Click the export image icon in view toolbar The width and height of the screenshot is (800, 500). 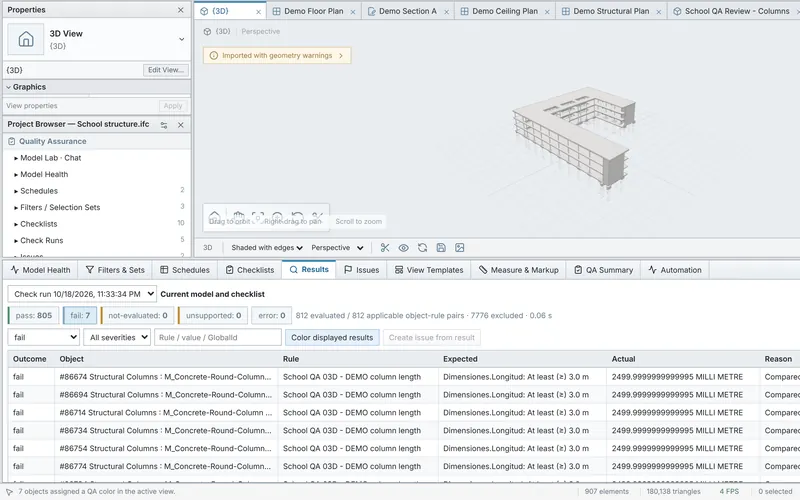tap(460, 247)
